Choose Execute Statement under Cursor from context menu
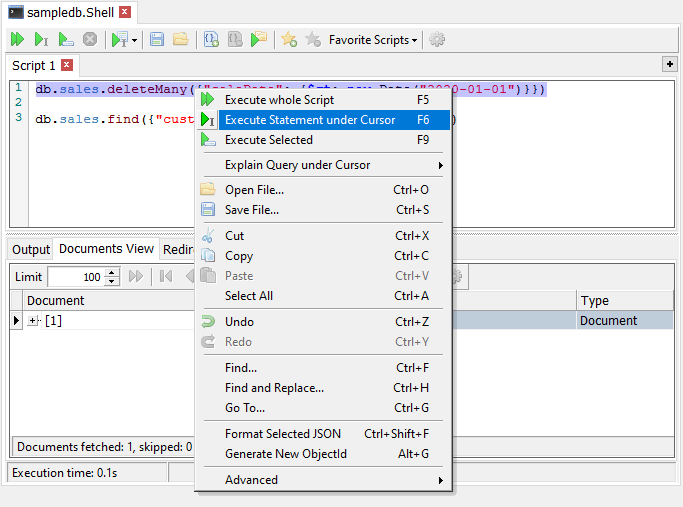Screen dimensions: 683x507 pyautogui.click(x=310, y=120)
